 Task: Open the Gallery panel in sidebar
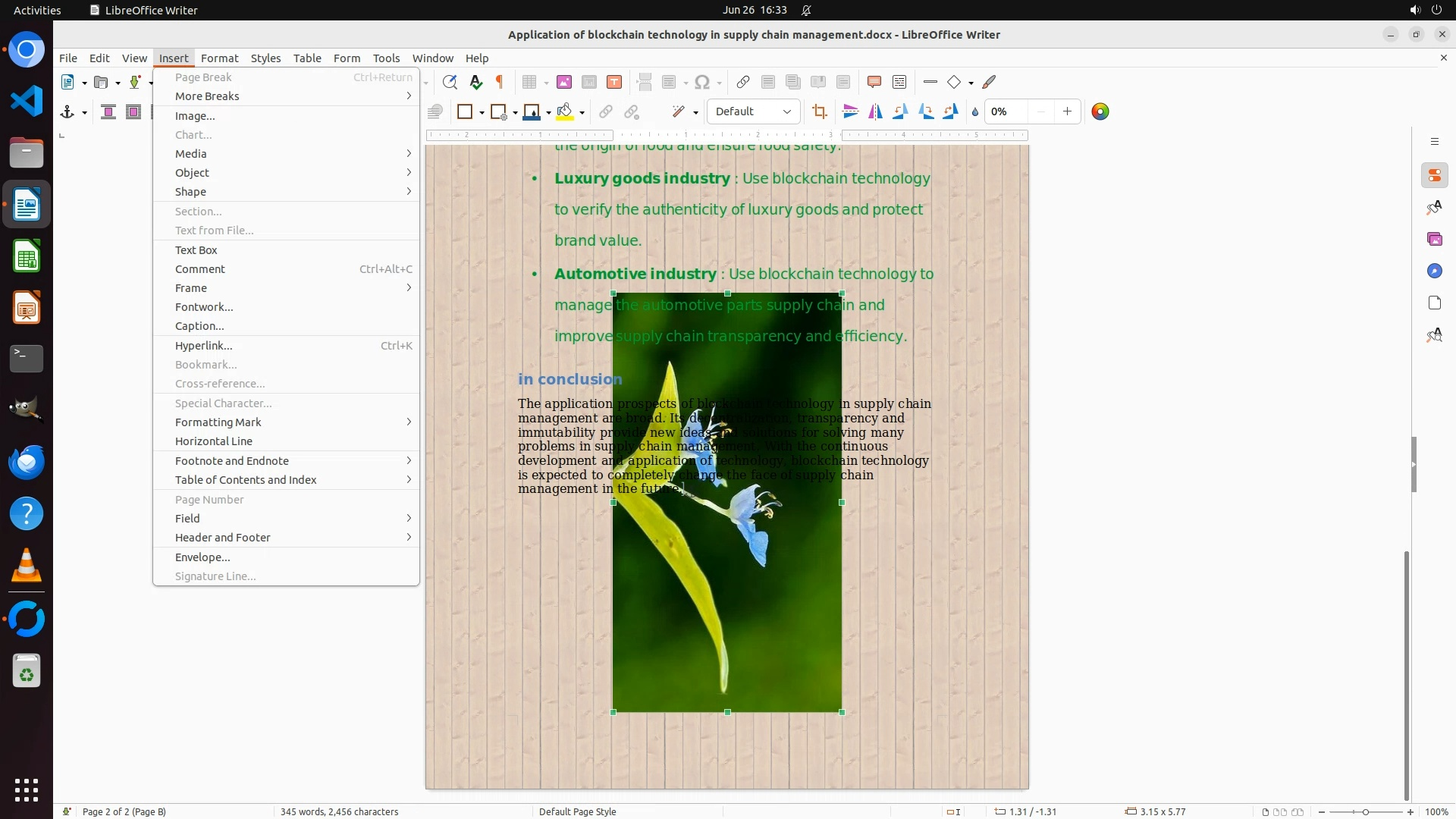[1434, 240]
